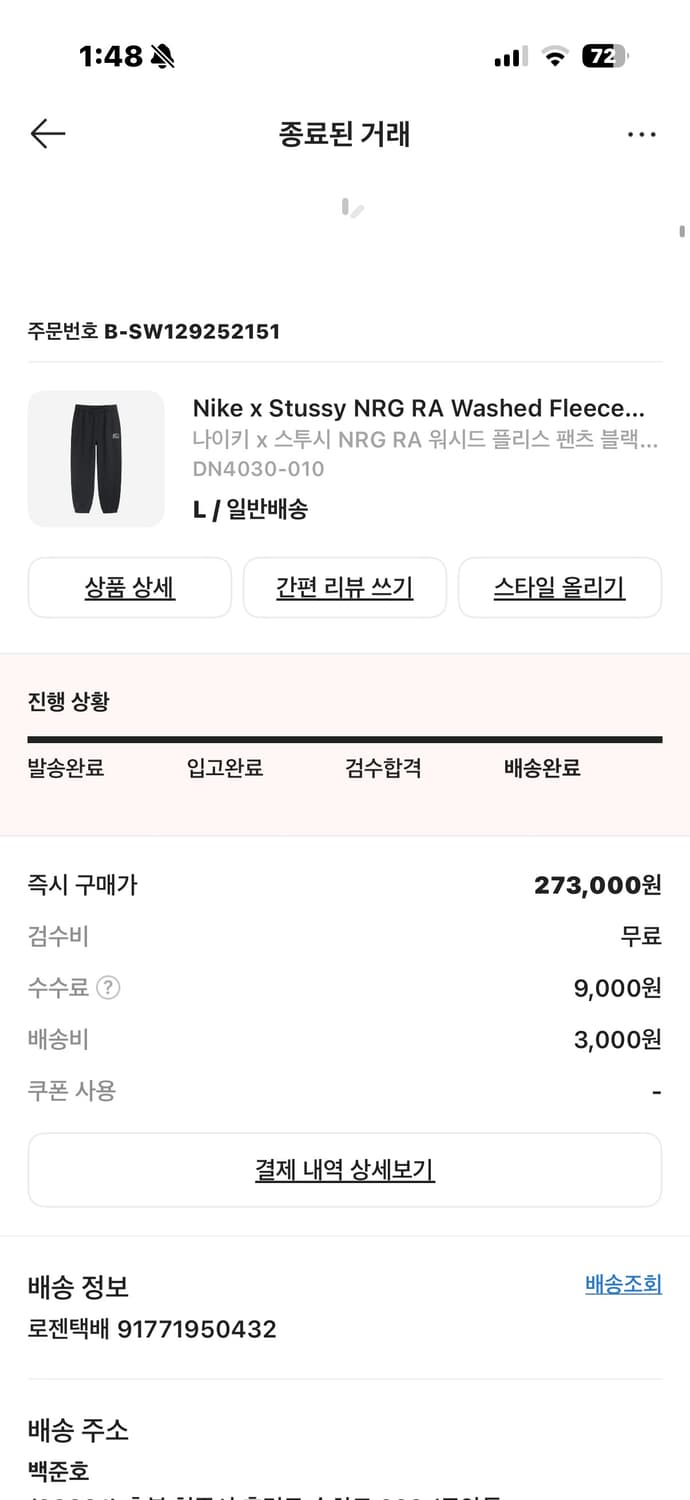
Task: Tap 간편 리뷰 쓰기 to write a review
Action: coord(344,588)
